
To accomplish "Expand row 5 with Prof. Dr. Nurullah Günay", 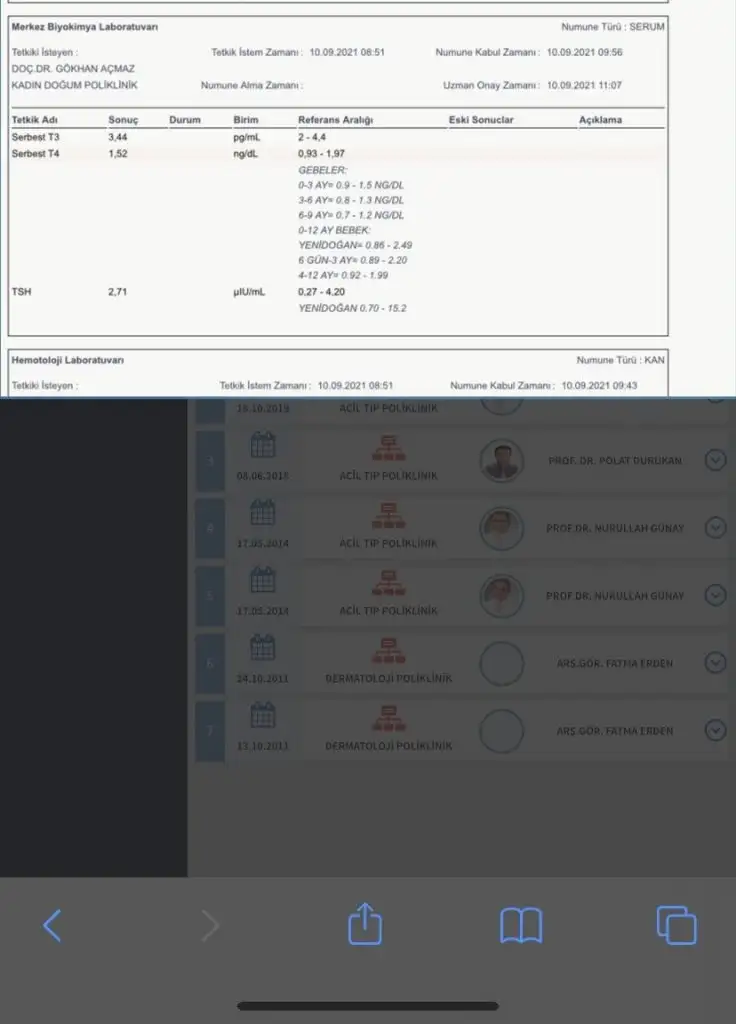I will coord(715,595).
